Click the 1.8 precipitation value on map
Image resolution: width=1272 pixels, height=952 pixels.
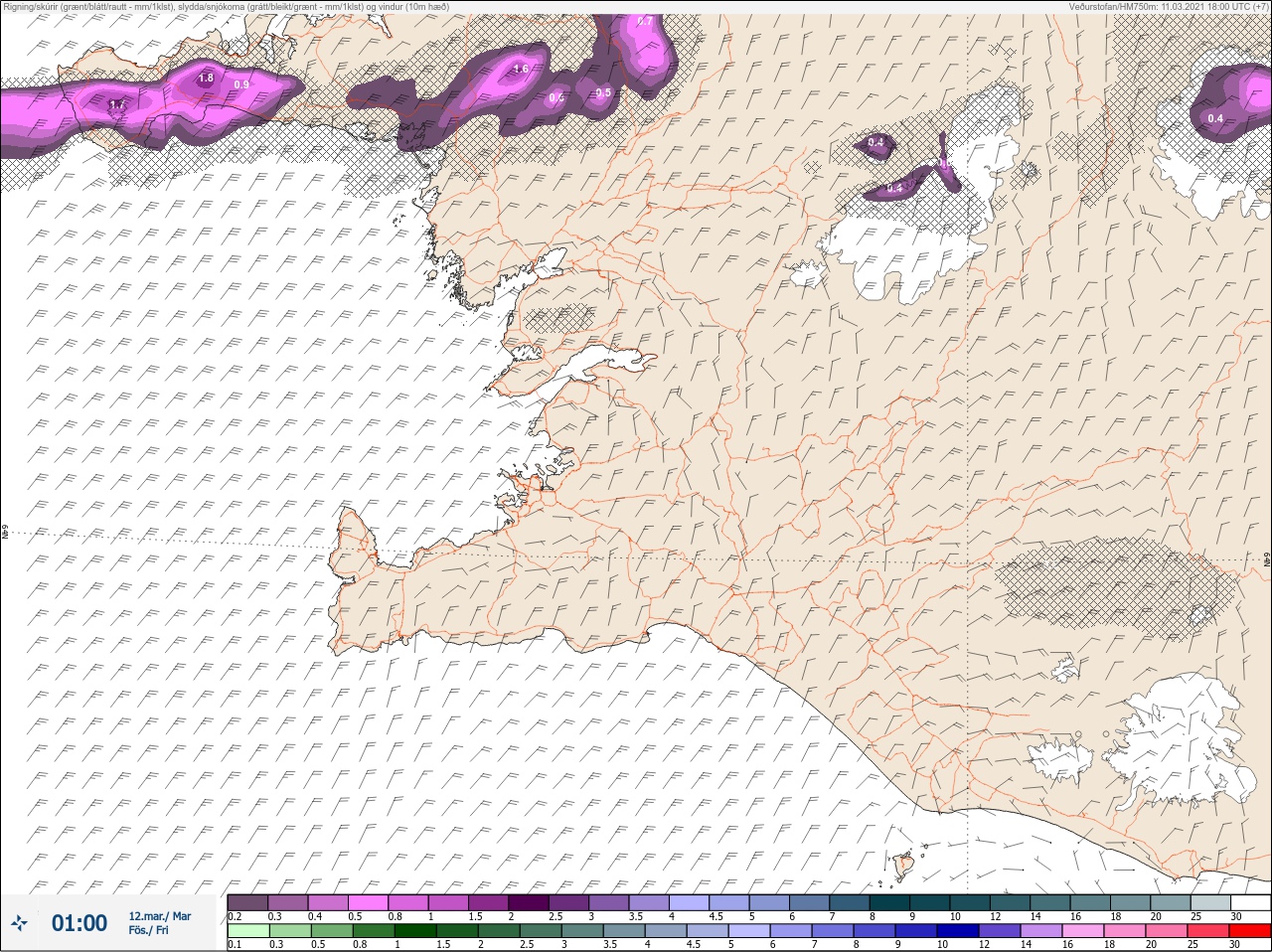coord(206,78)
